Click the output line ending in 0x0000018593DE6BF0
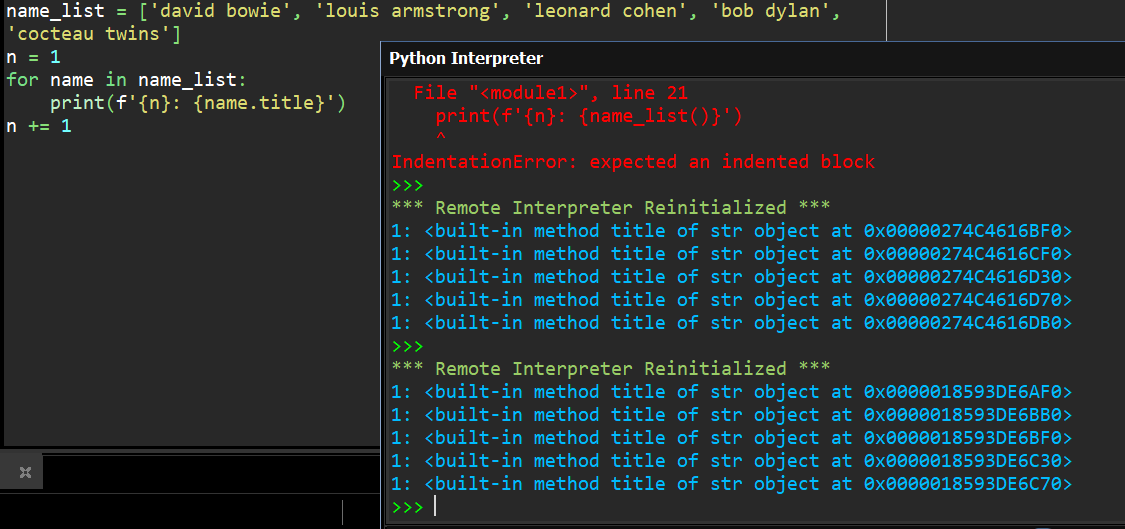The width and height of the screenshot is (1125, 529). point(731,438)
